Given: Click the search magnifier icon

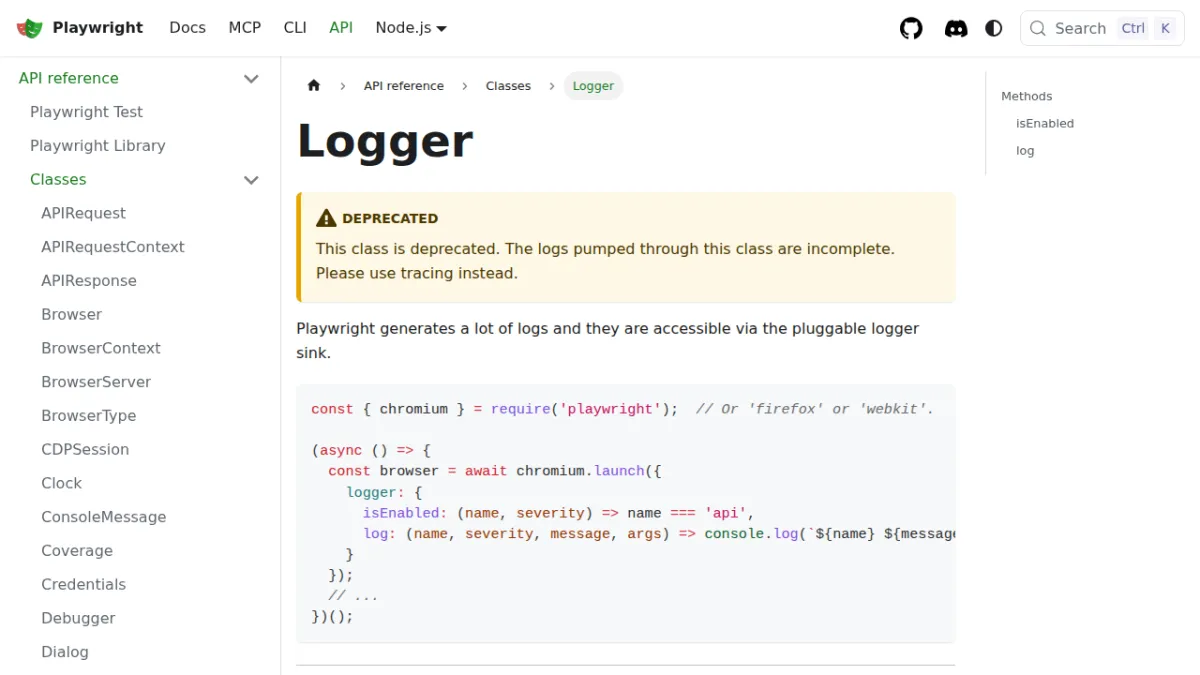Looking at the screenshot, I should pos(1038,28).
